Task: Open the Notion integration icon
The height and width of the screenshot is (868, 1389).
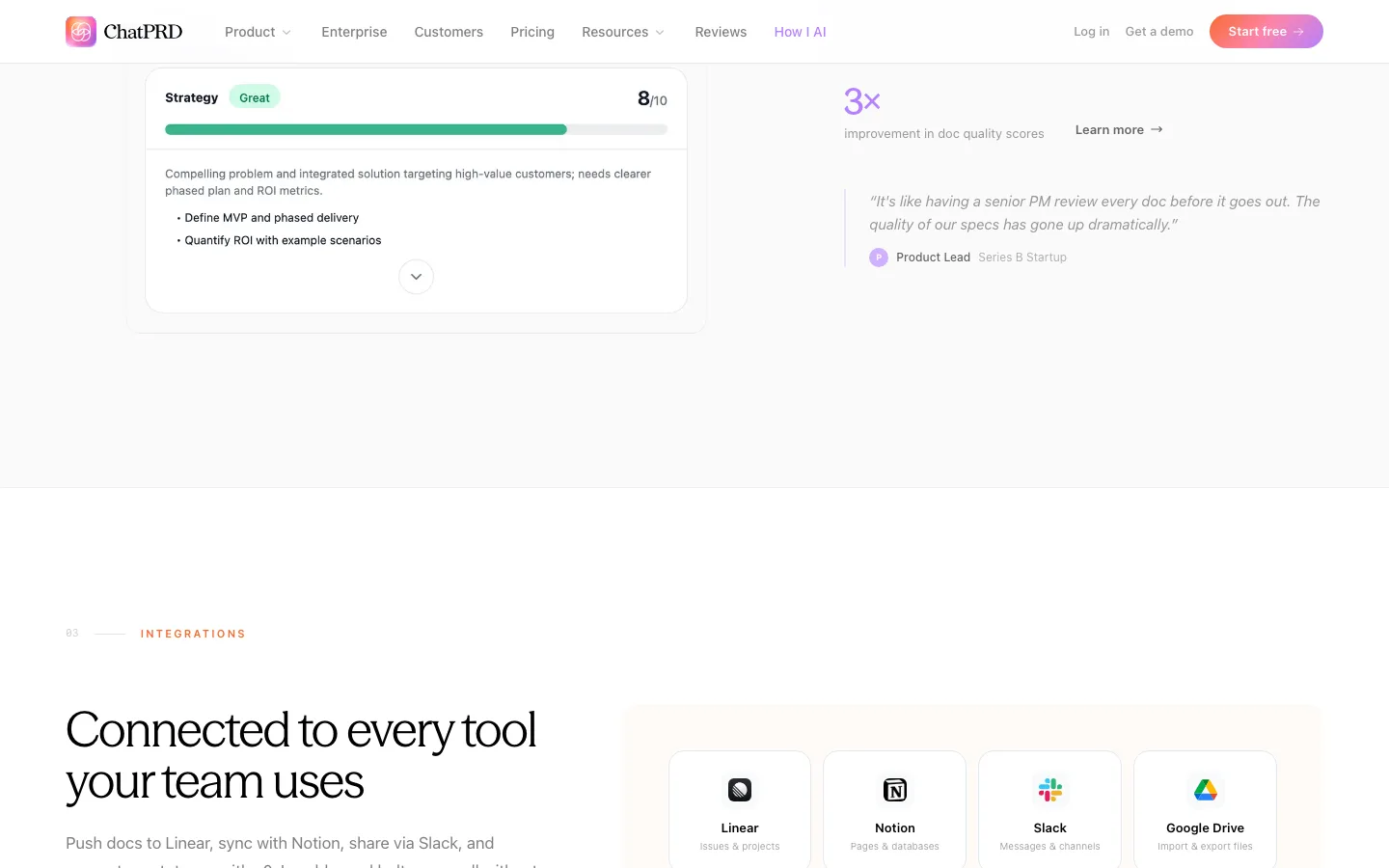Action: click(895, 791)
